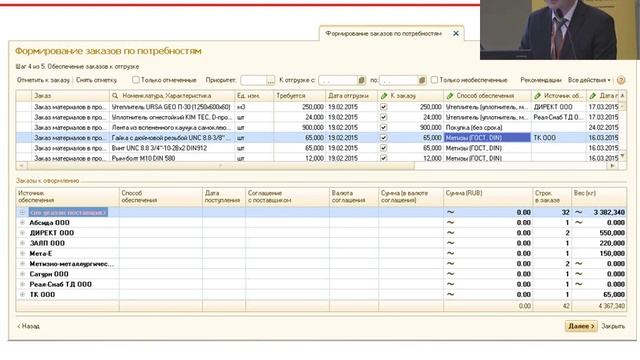Click search magnifier icon in Номенклатура column header
The height and width of the screenshot is (360, 640).
point(115,96)
